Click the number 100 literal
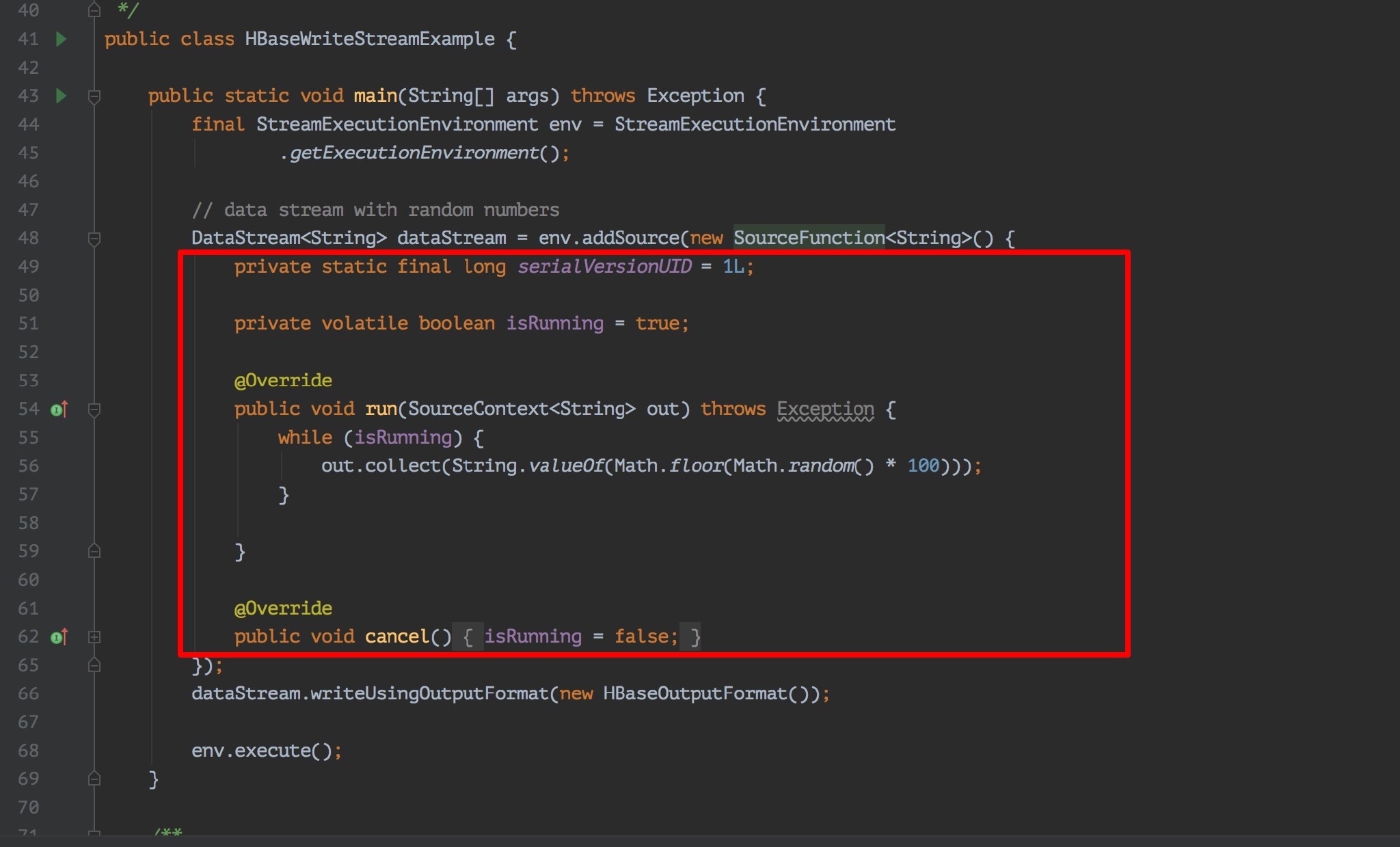Viewport: 1400px width, 847px height. click(x=923, y=466)
